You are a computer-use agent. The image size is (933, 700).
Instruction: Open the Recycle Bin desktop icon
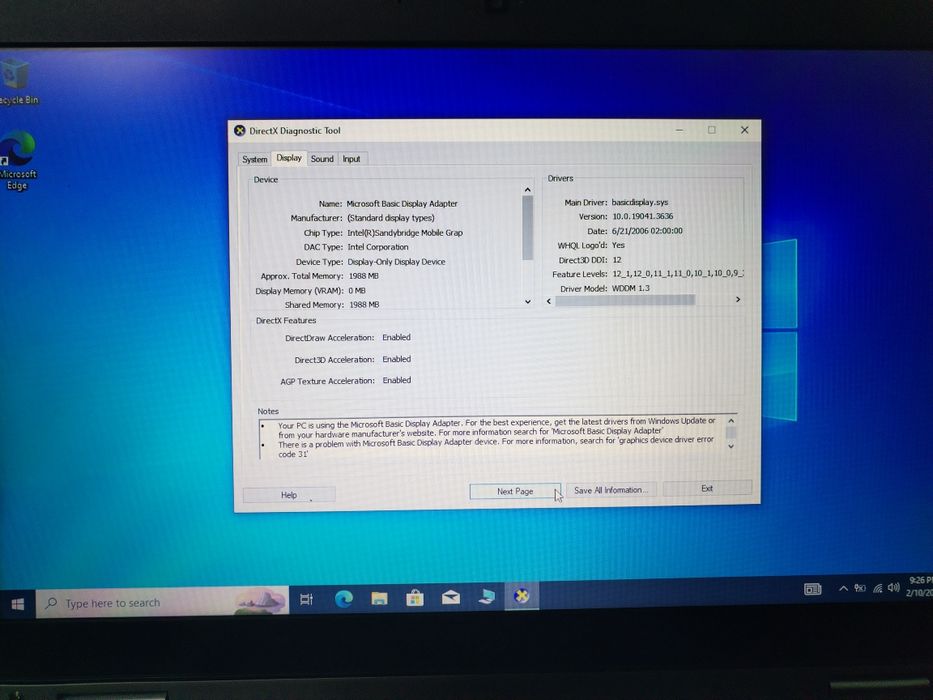[17, 82]
